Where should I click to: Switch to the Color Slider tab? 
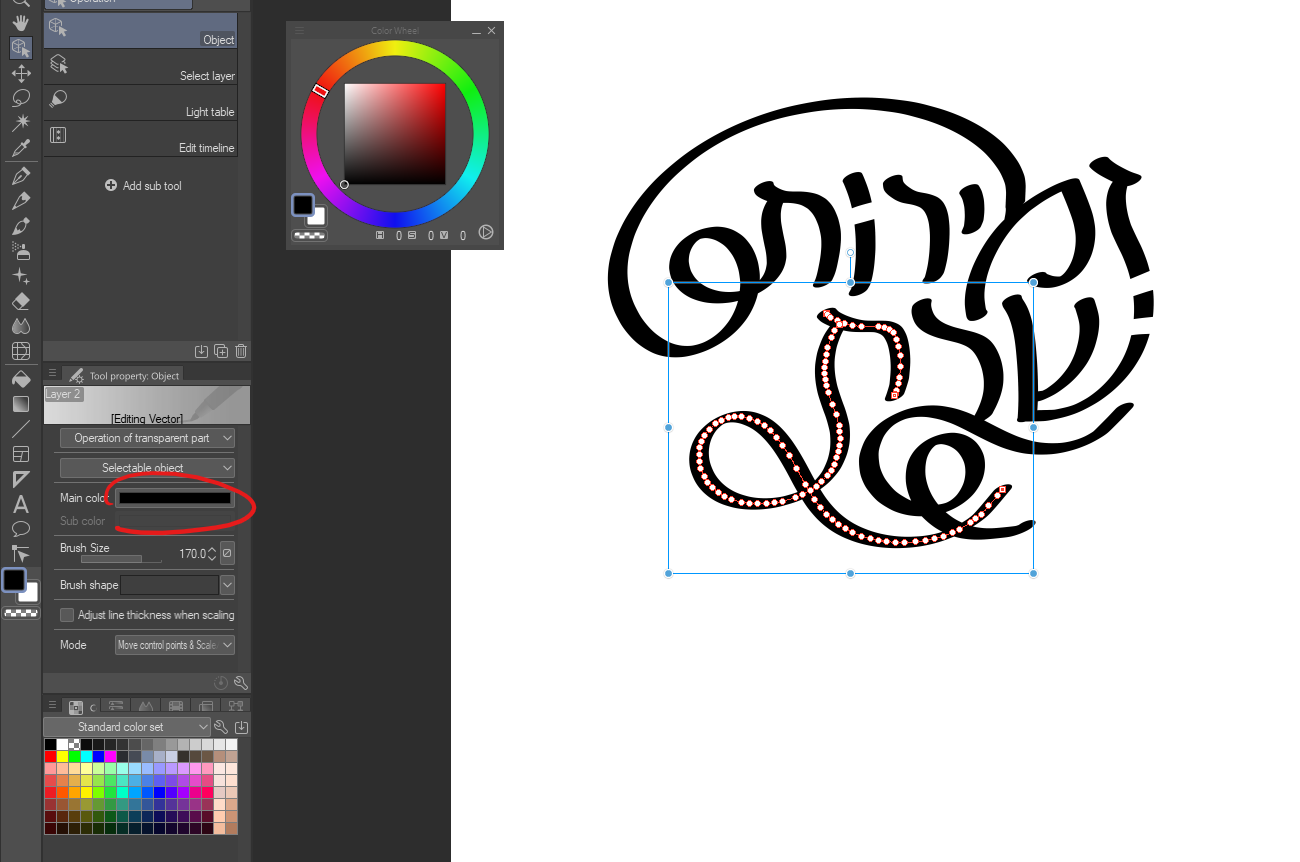click(116, 707)
